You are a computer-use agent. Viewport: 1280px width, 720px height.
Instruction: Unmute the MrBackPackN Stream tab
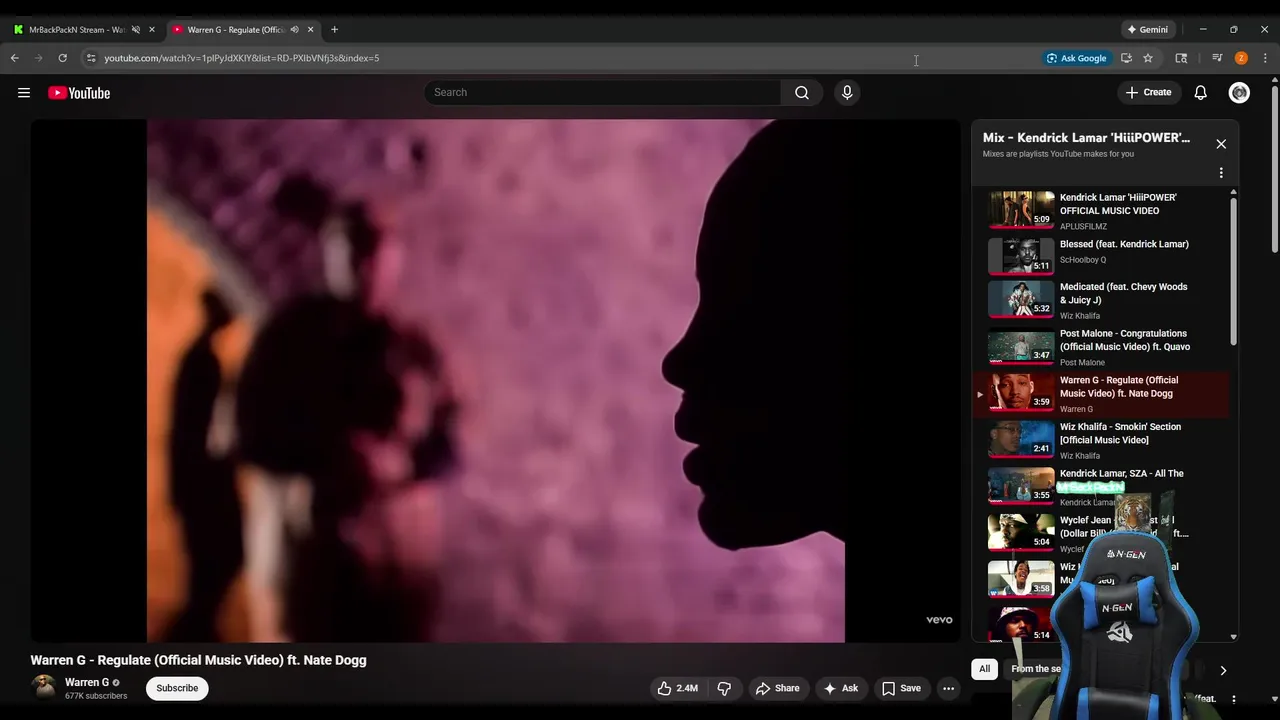click(136, 30)
